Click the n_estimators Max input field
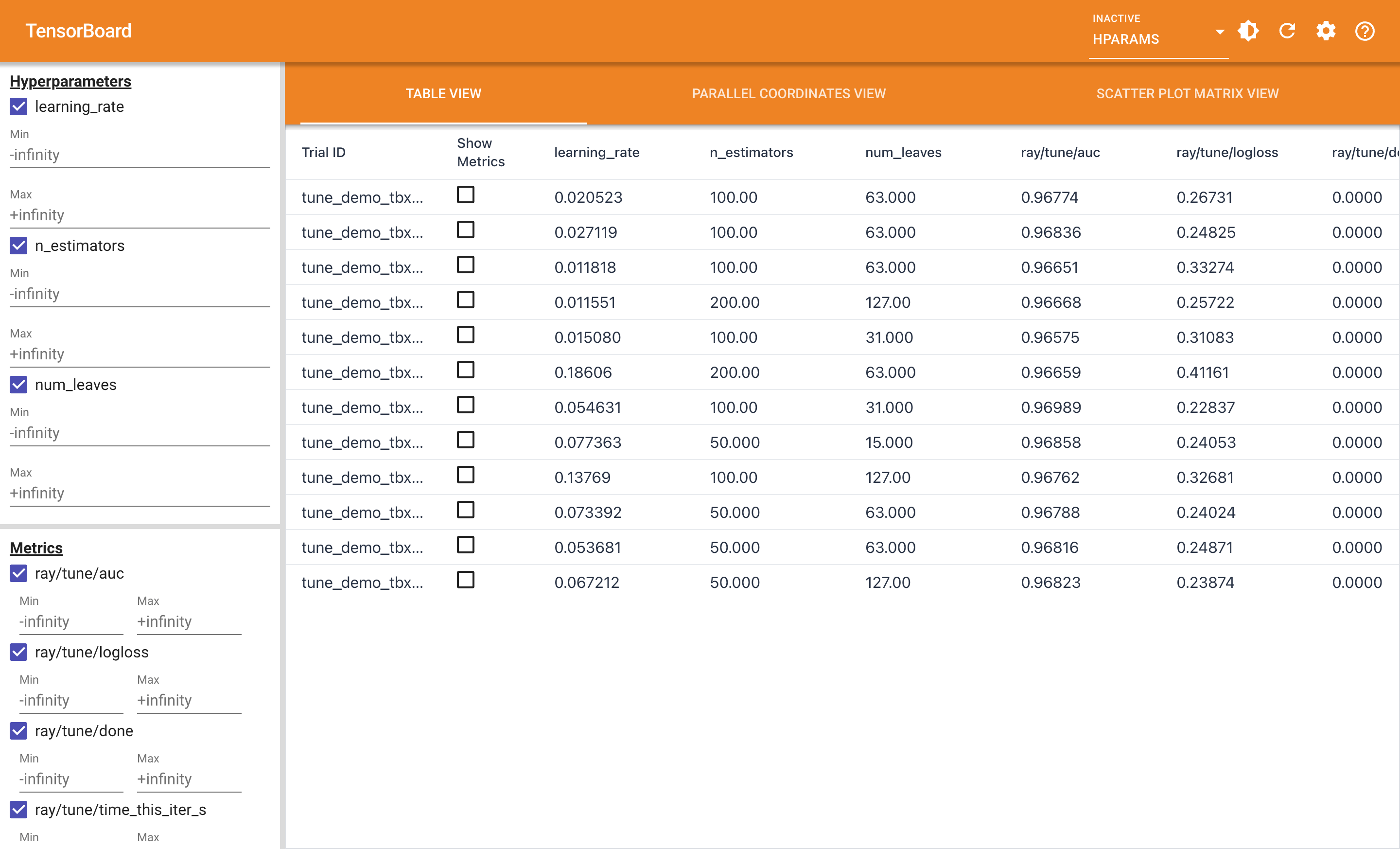1400x849 pixels. pyautogui.click(x=140, y=354)
